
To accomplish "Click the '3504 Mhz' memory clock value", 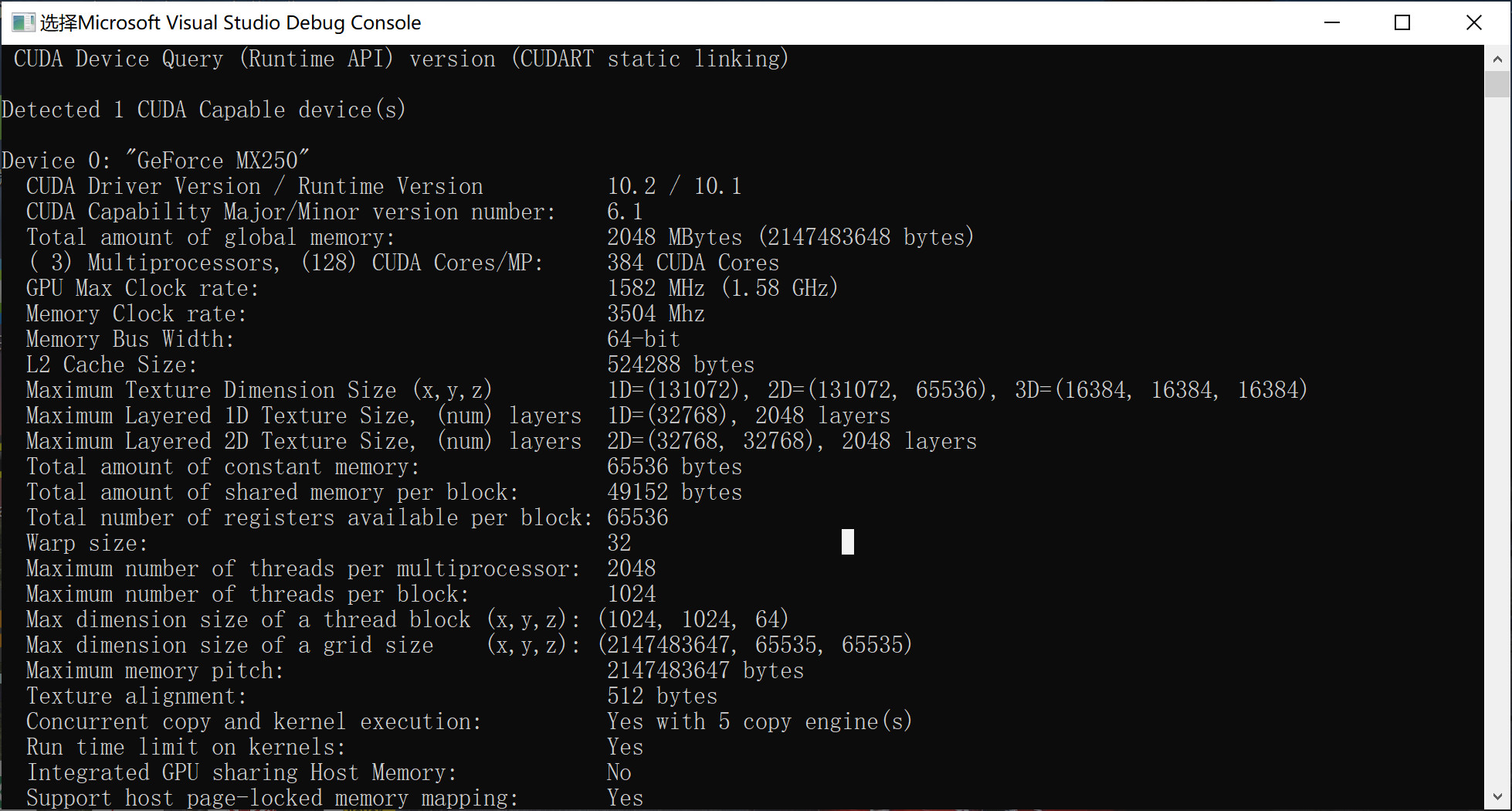I will click(656, 314).
